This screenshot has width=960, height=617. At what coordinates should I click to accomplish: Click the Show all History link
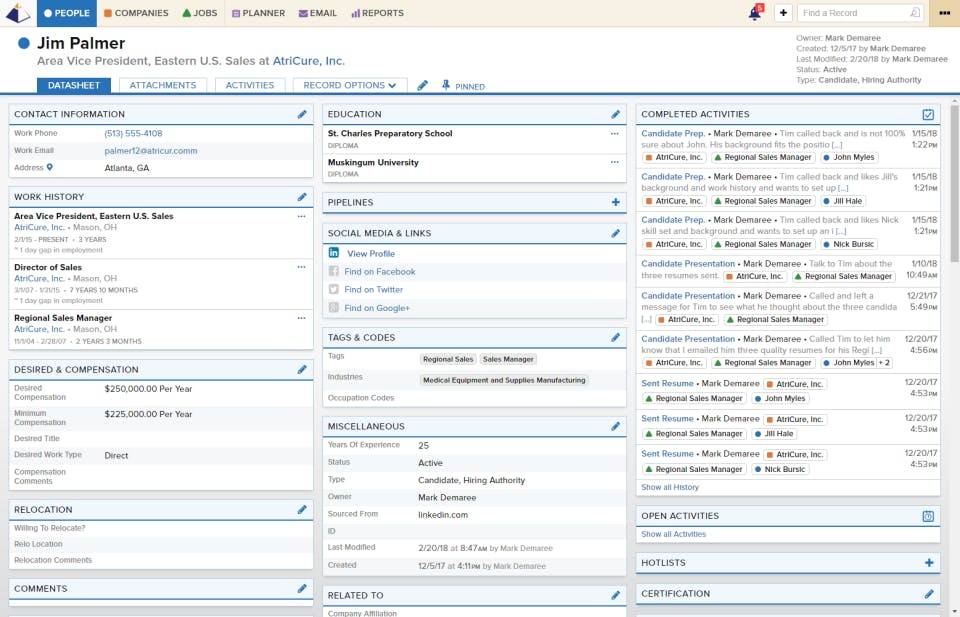click(670, 487)
